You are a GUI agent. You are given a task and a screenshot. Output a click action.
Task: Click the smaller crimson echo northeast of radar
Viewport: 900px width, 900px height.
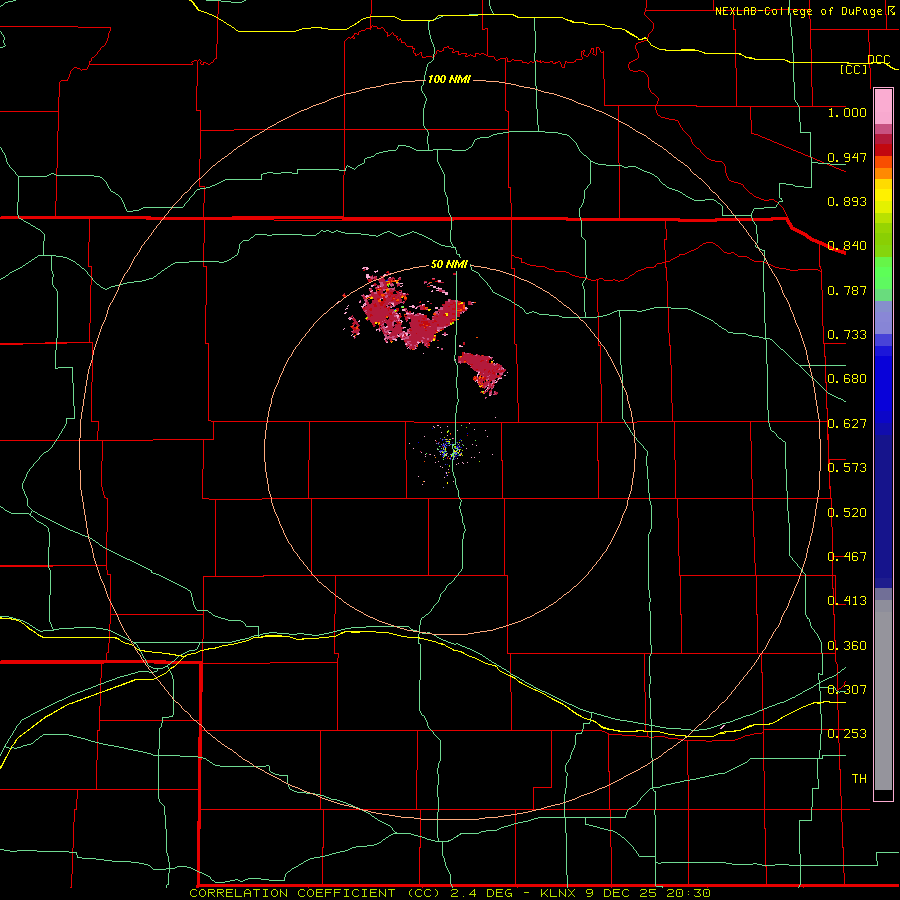(483, 373)
